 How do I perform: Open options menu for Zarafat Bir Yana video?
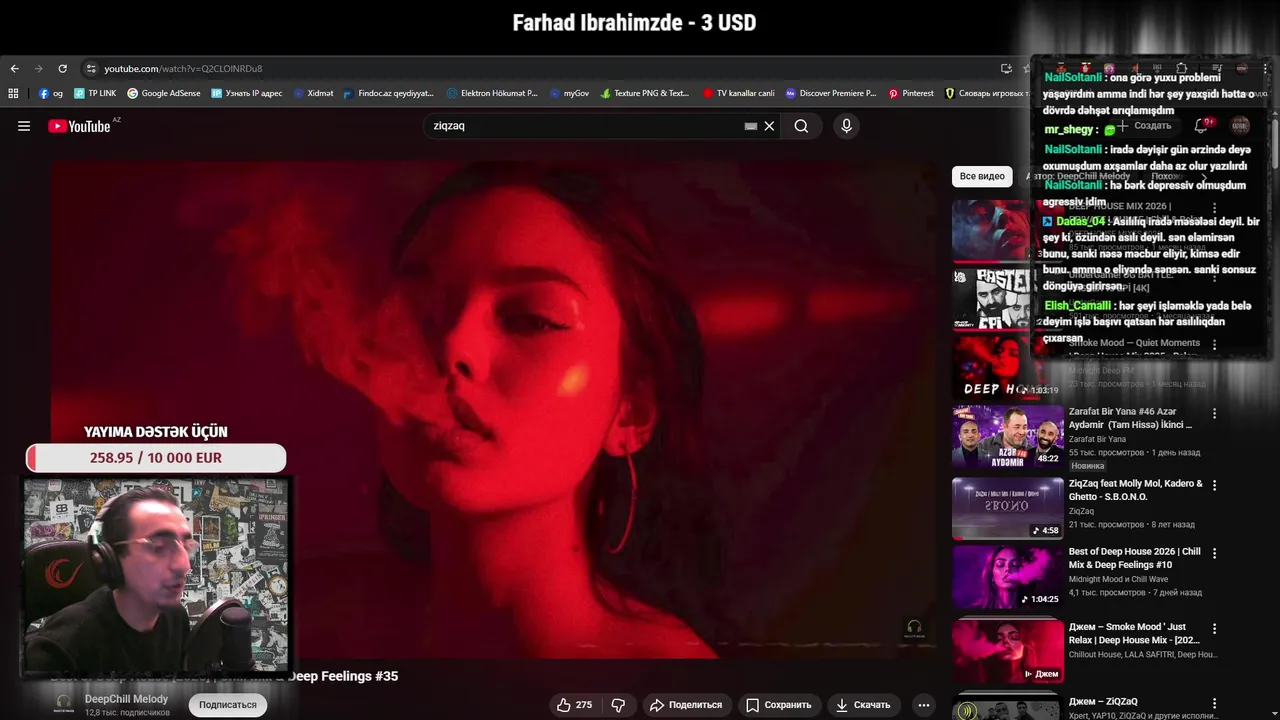(x=1215, y=413)
